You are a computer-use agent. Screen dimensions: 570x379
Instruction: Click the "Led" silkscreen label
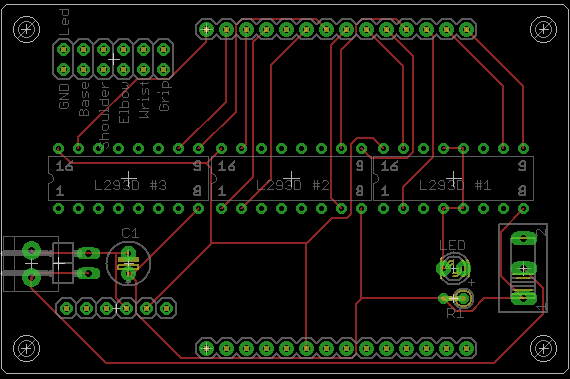(x=64, y=22)
